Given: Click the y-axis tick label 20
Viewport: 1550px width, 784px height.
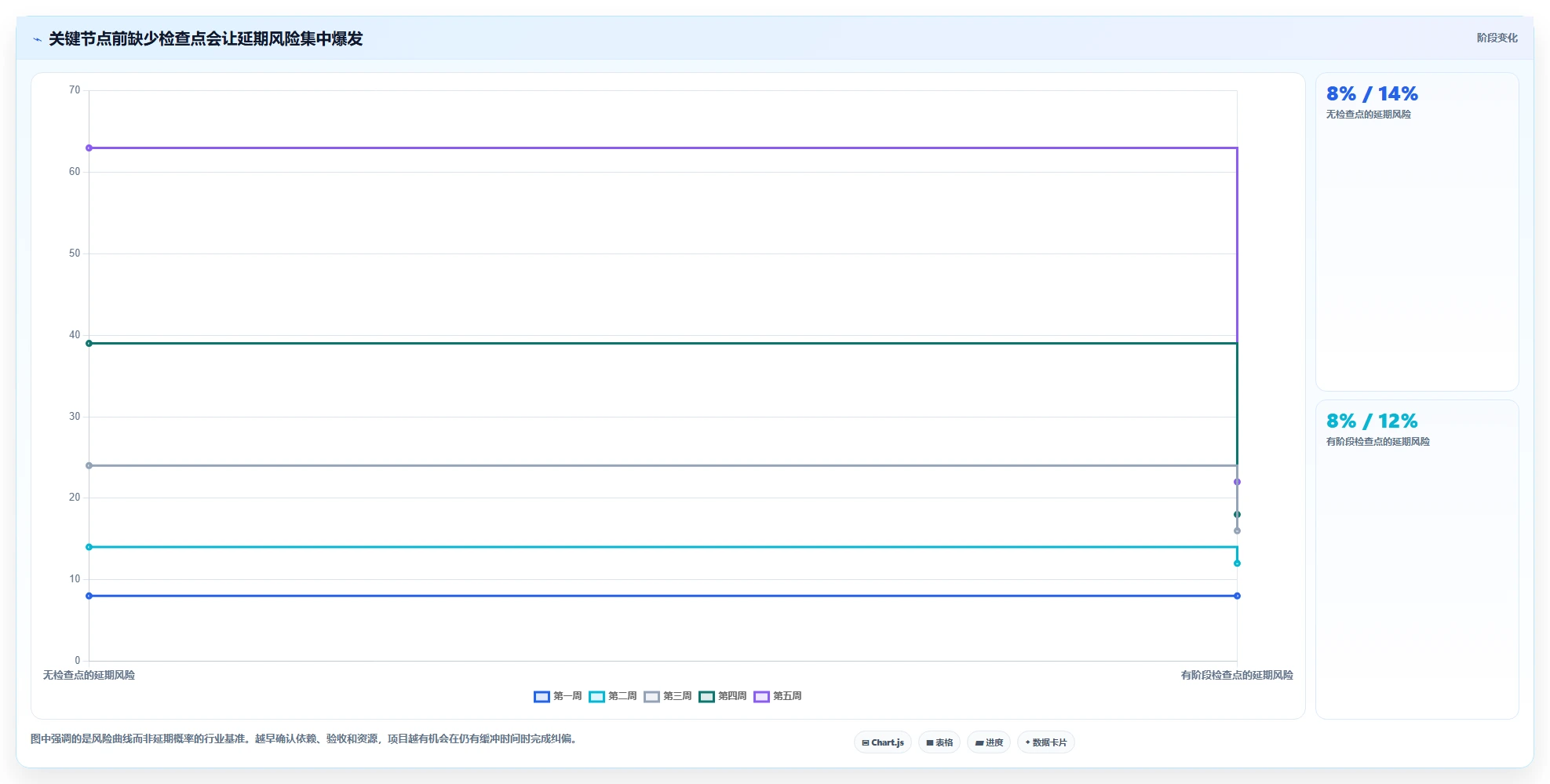Looking at the screenshot, I should [75, 498].
